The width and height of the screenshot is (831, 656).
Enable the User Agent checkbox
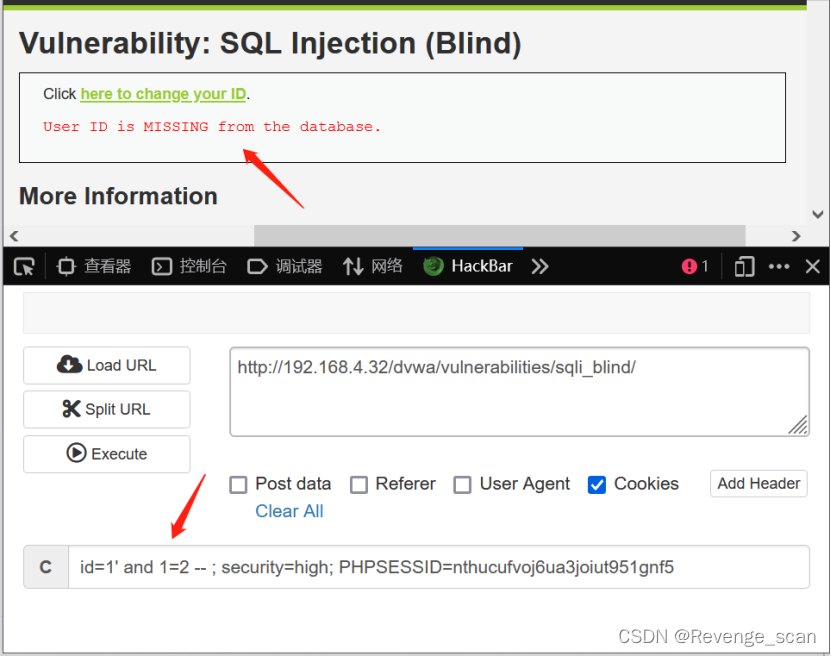(462, 485)
